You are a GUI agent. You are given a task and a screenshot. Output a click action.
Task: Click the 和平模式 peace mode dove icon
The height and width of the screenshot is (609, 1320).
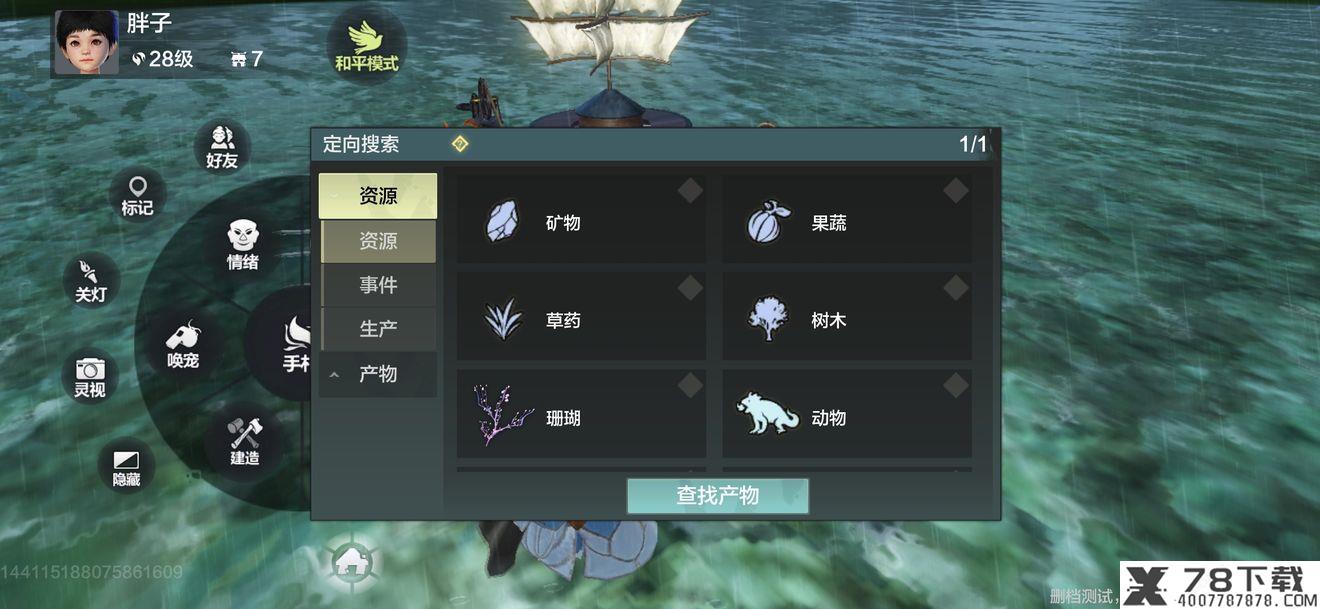(x=366, y=45)
